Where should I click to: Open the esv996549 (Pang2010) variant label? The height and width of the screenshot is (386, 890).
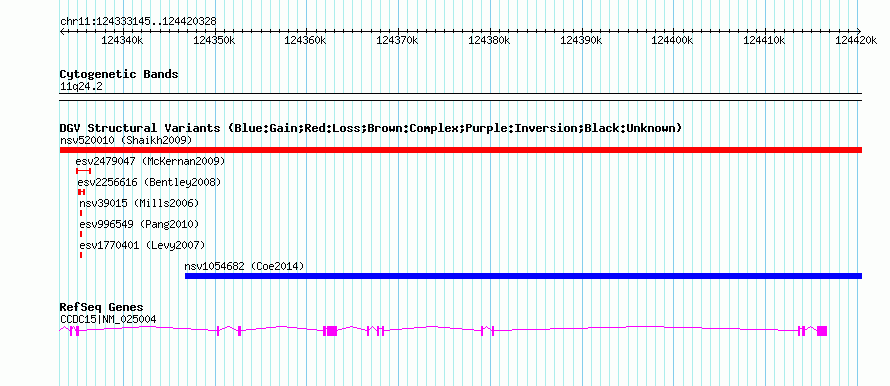(x=139, y=224)
